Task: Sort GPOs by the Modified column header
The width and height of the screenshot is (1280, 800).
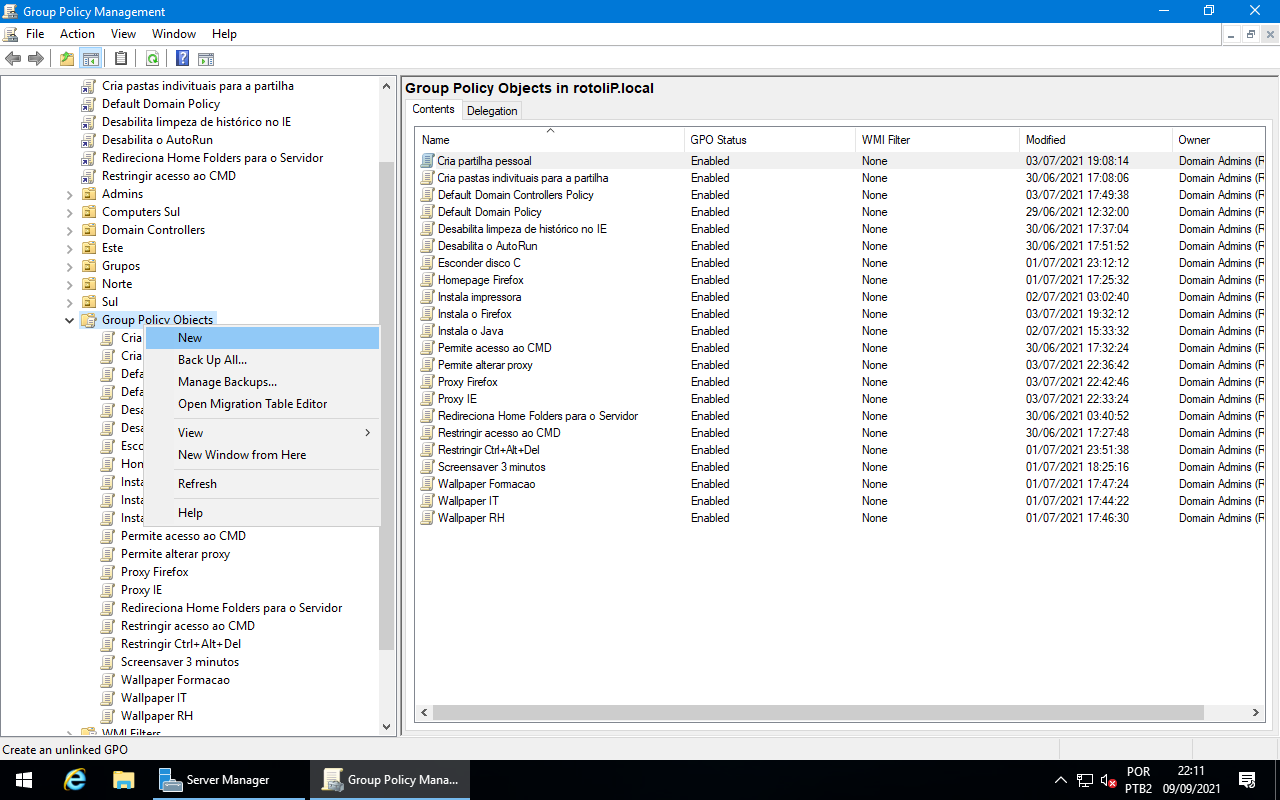Action: pos(1044,139)
